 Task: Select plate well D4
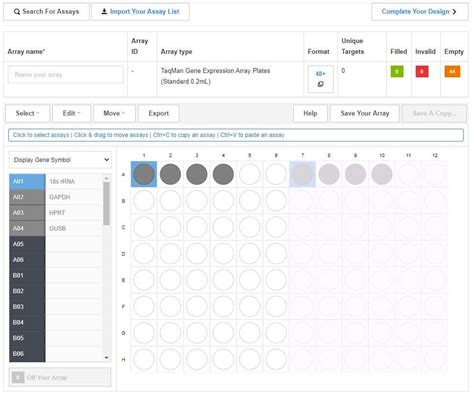(x=223, y=254)
